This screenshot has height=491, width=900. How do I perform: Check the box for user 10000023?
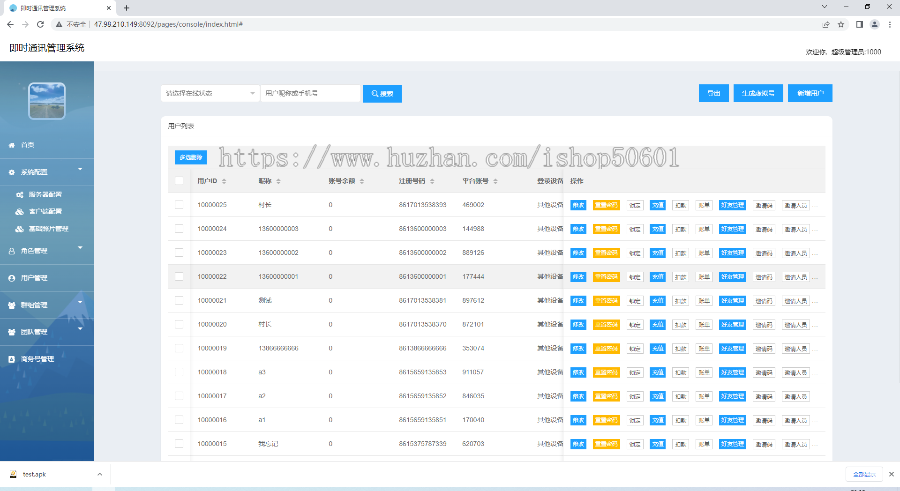(x=179, y=253)
